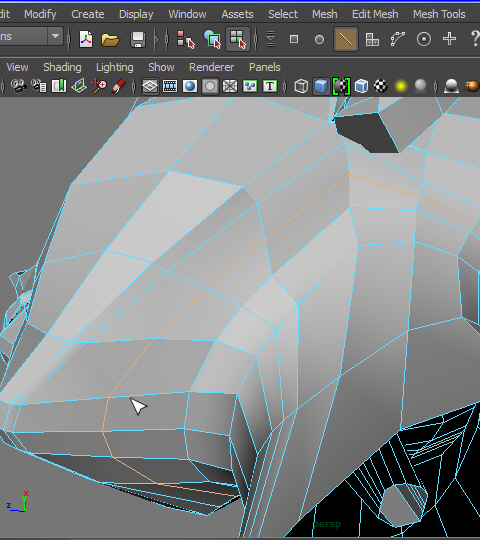
Task: Toggle the pivot components target mask
Action: coord(424,39)
